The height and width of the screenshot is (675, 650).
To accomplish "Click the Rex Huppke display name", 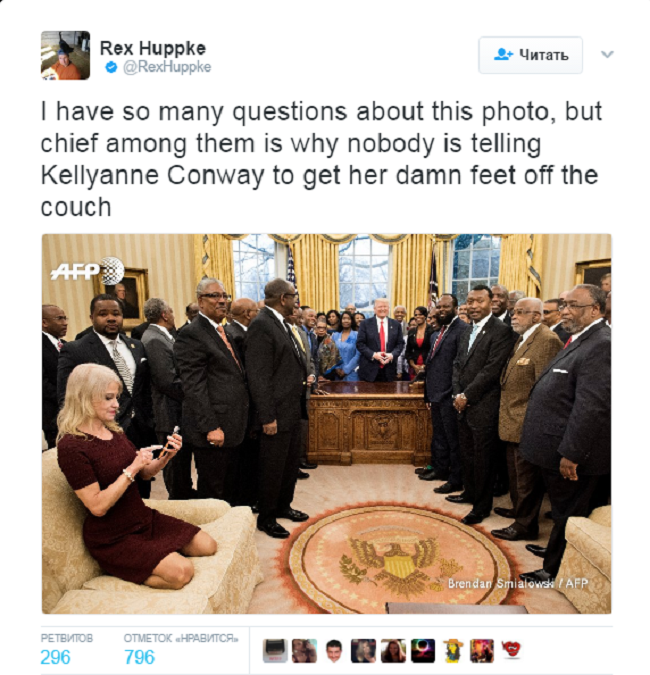I will [153, 48].
